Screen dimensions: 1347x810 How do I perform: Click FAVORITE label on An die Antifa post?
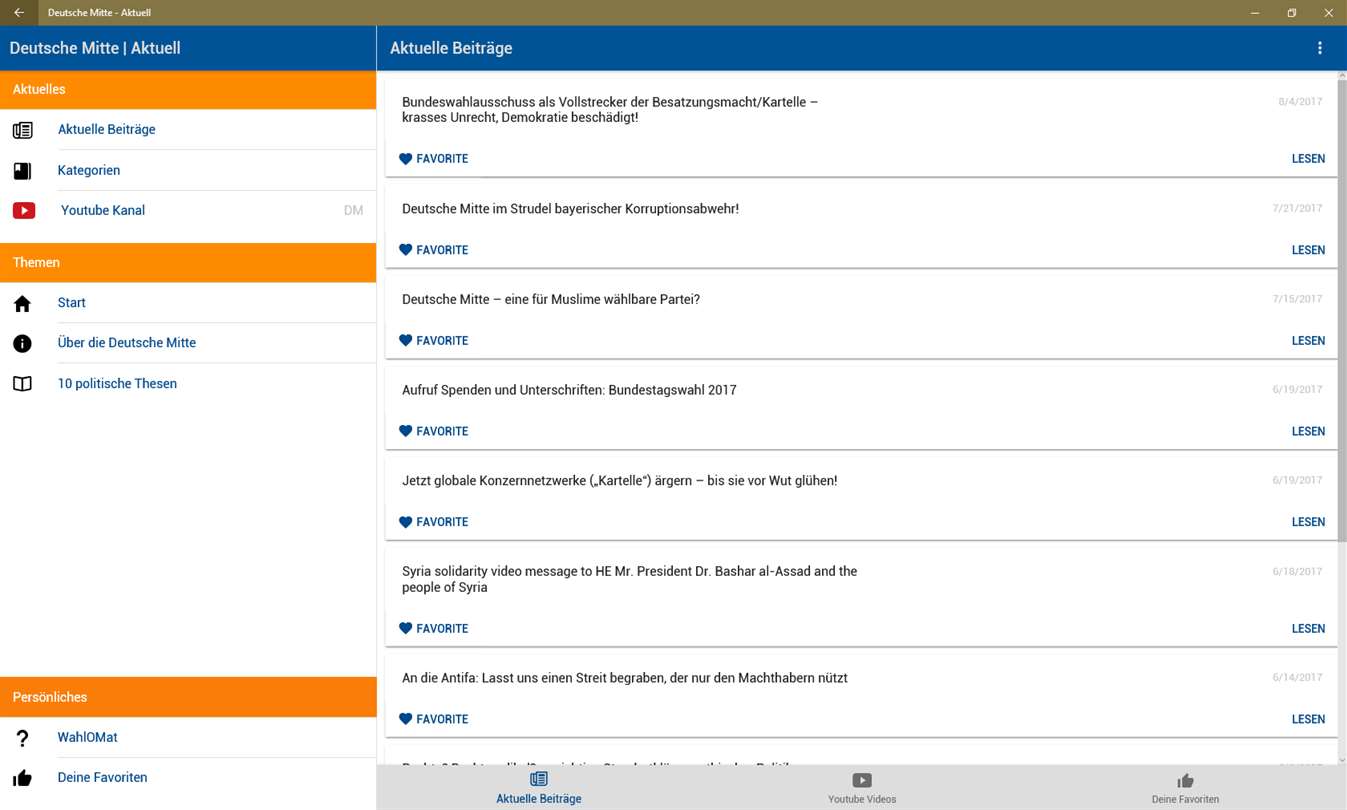point(442,719)
